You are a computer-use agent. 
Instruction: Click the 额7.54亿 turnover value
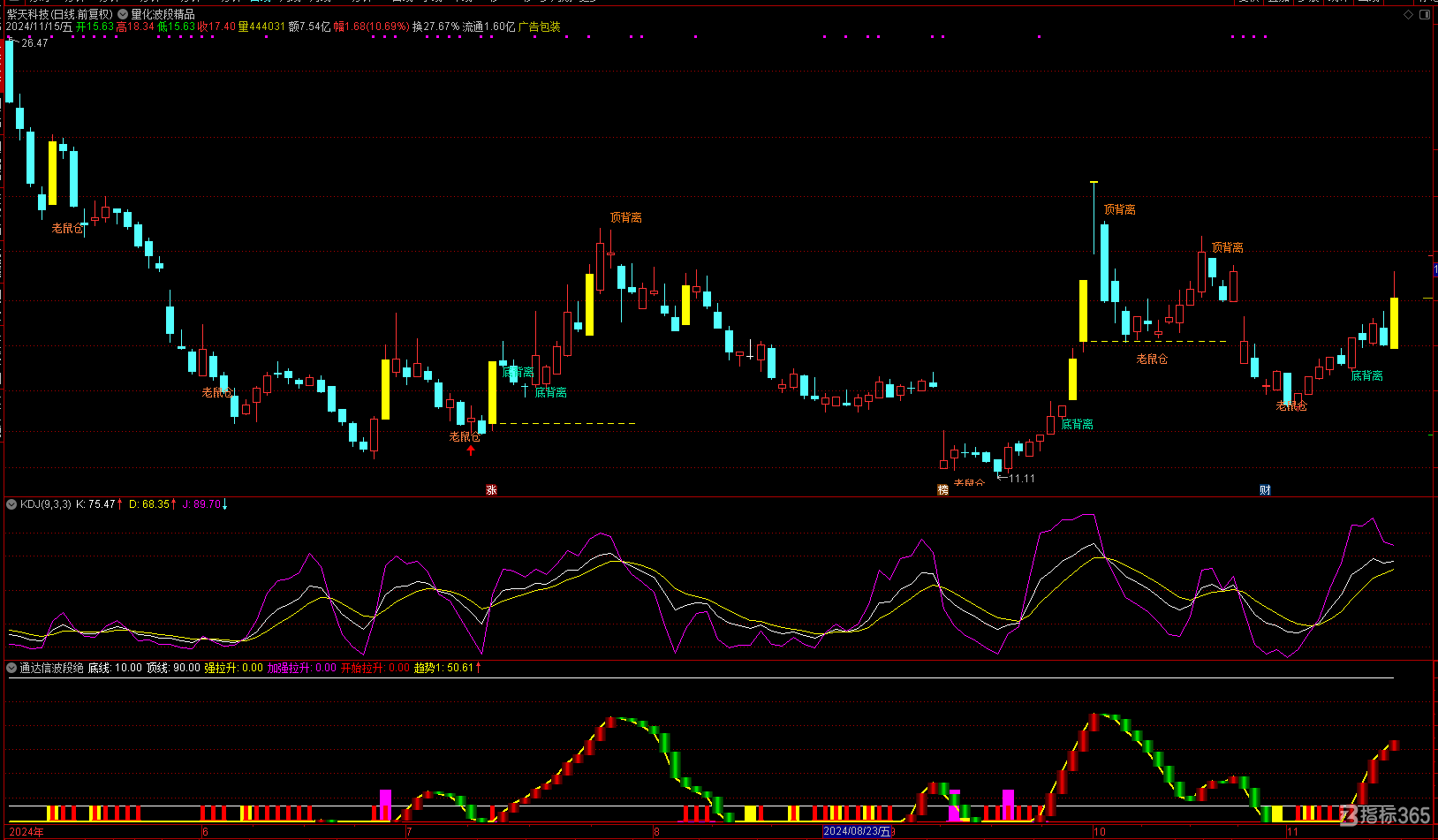(x=310, y=26)
